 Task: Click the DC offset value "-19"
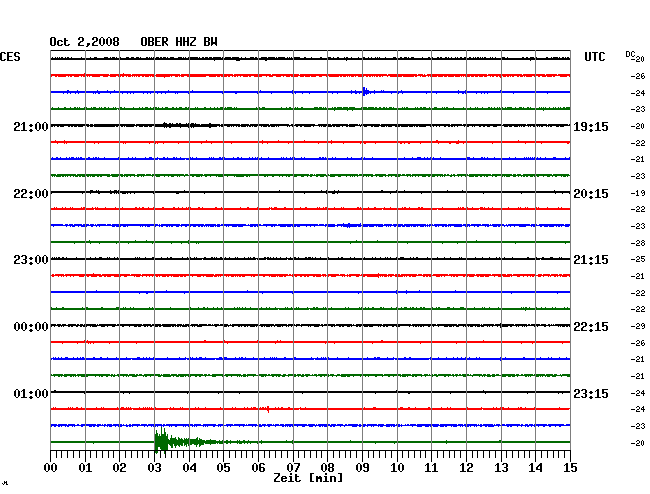click(638, 193)
